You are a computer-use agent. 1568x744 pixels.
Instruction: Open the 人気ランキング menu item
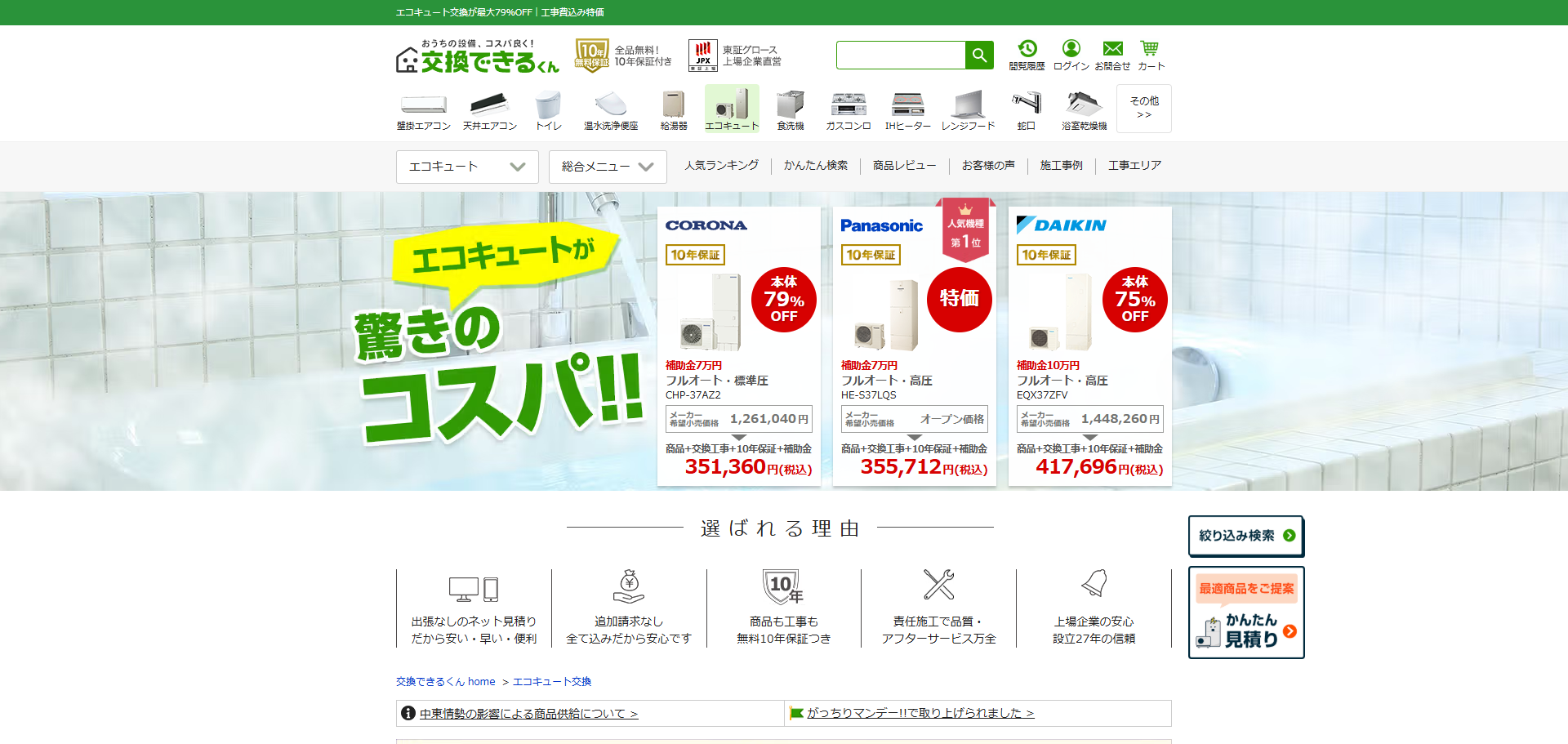[x=721, y=165]
